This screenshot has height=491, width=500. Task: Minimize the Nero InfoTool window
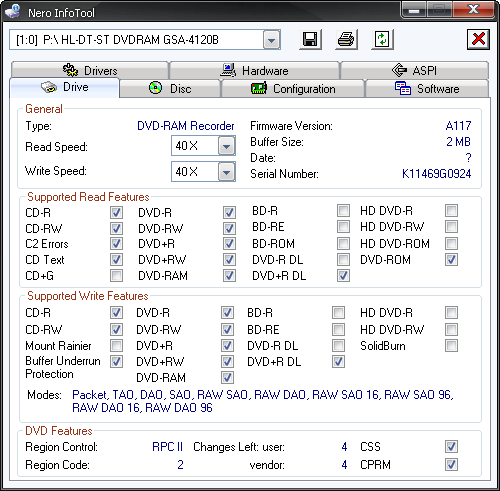[x=414, y=9]
